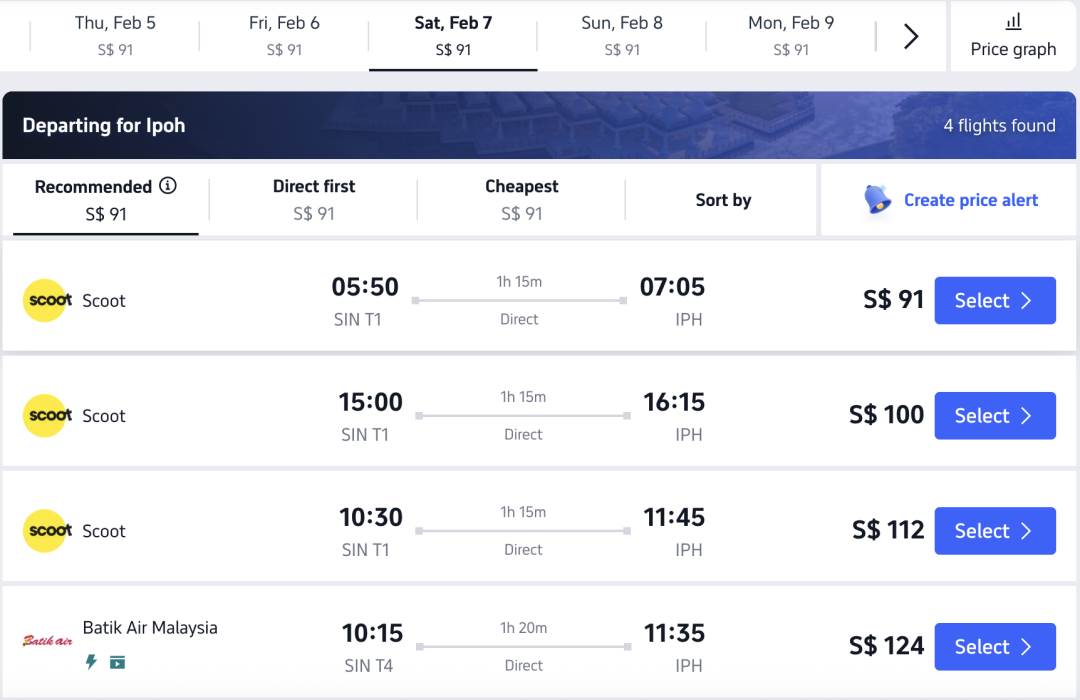Open the Sort by dropdown

[723, 200]
